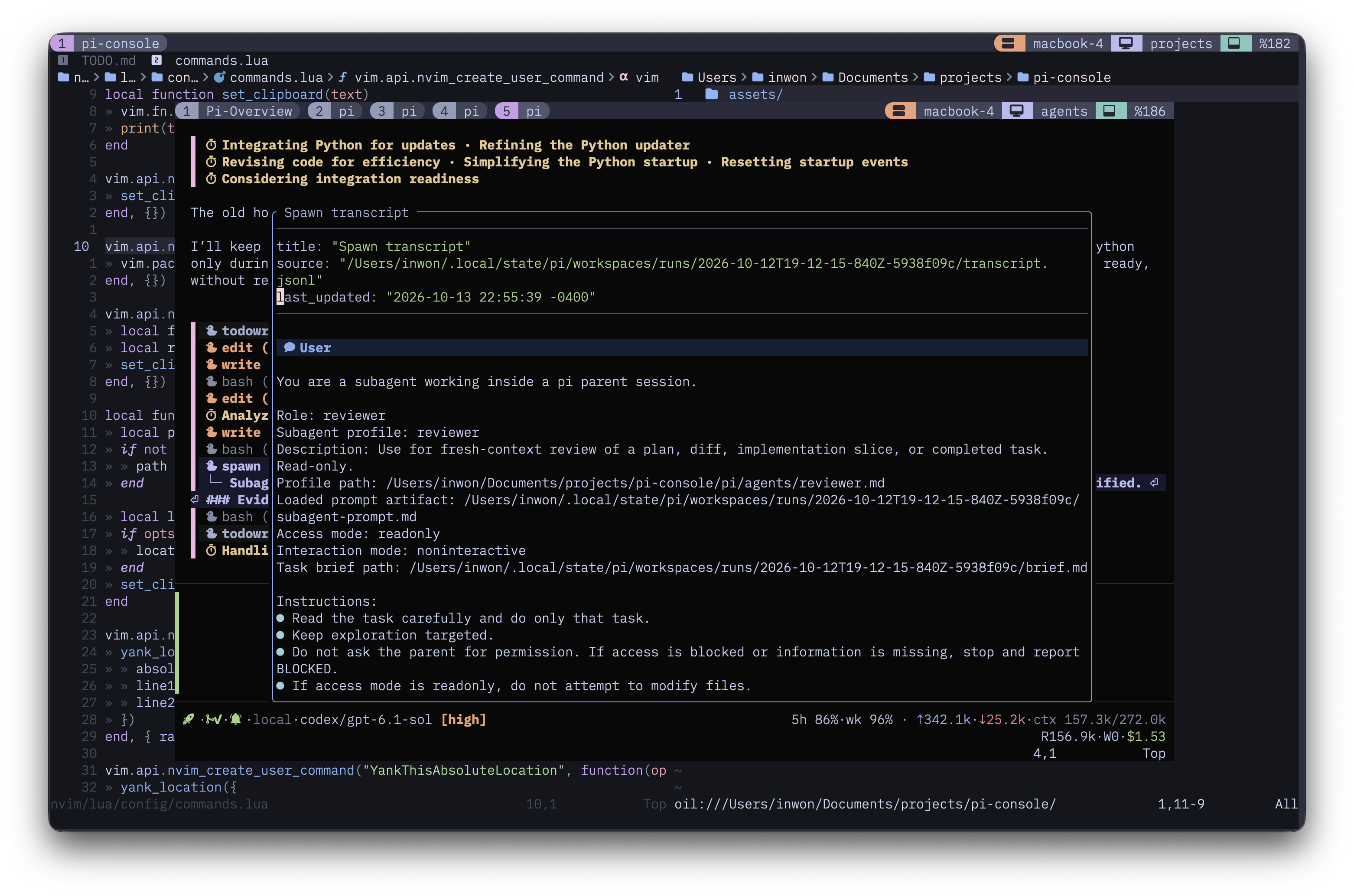
Task: Click the Profile path reviewer.md line
Action: (x=581, y=483)
